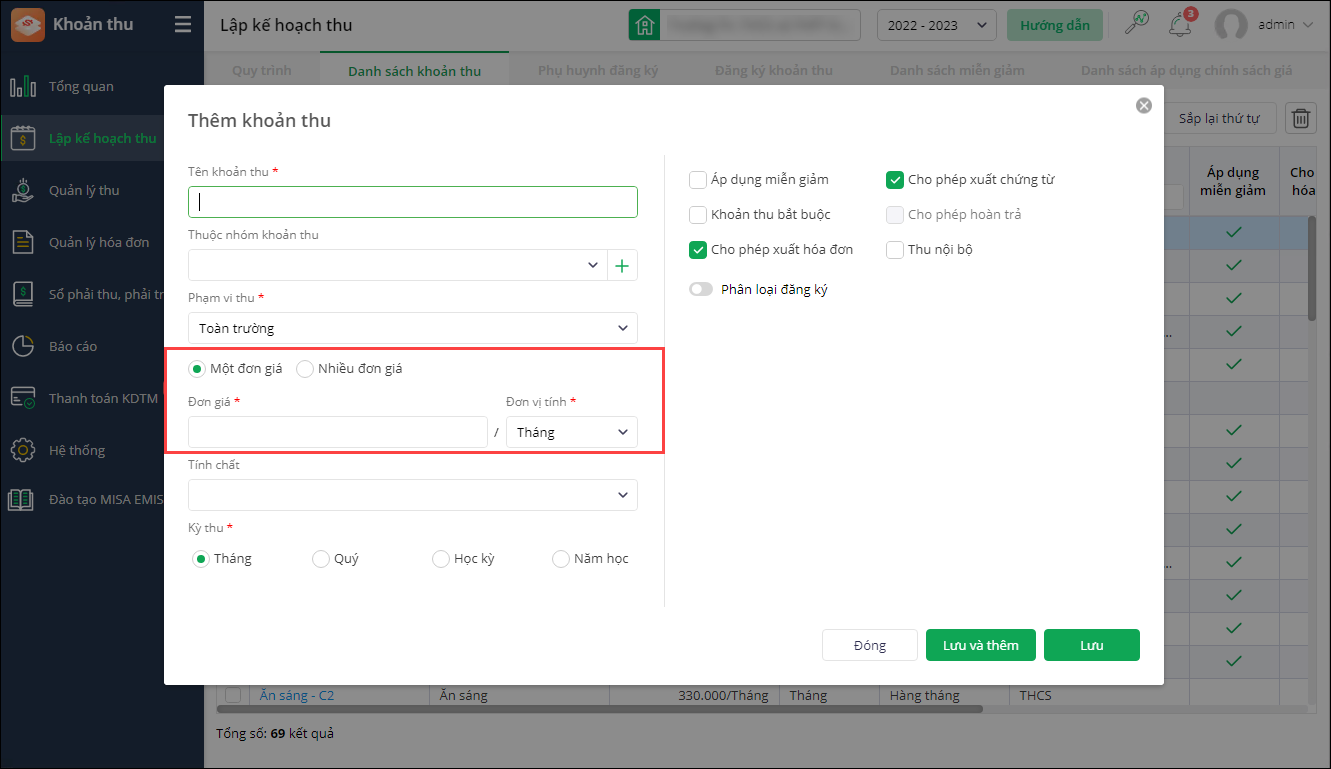This screenshot has height=769, width=1331.
Task: Click the table vertical scrollbar
Action: 1312,270
